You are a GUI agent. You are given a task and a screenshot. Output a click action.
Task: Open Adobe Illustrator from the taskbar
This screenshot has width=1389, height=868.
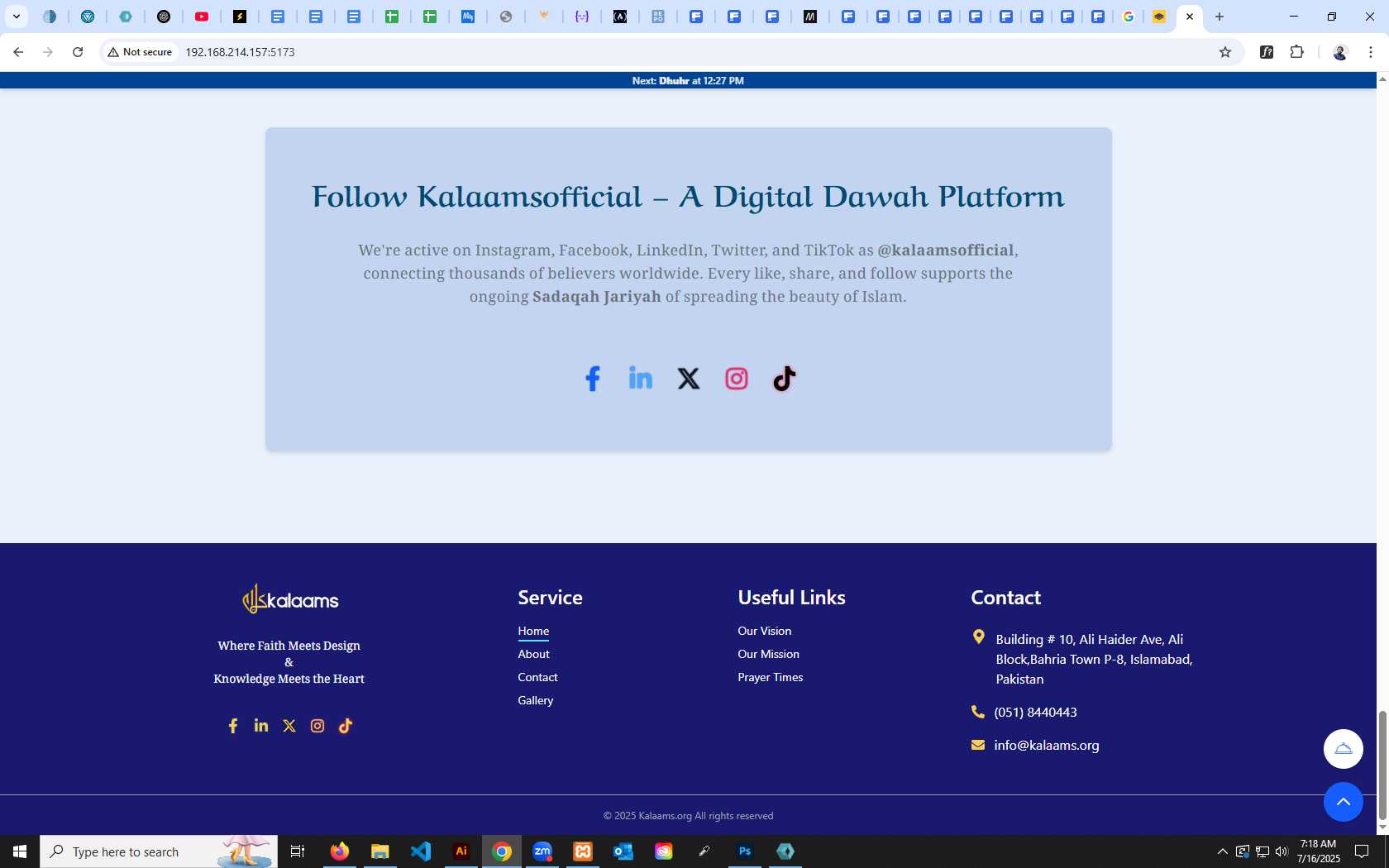point(461,851)
